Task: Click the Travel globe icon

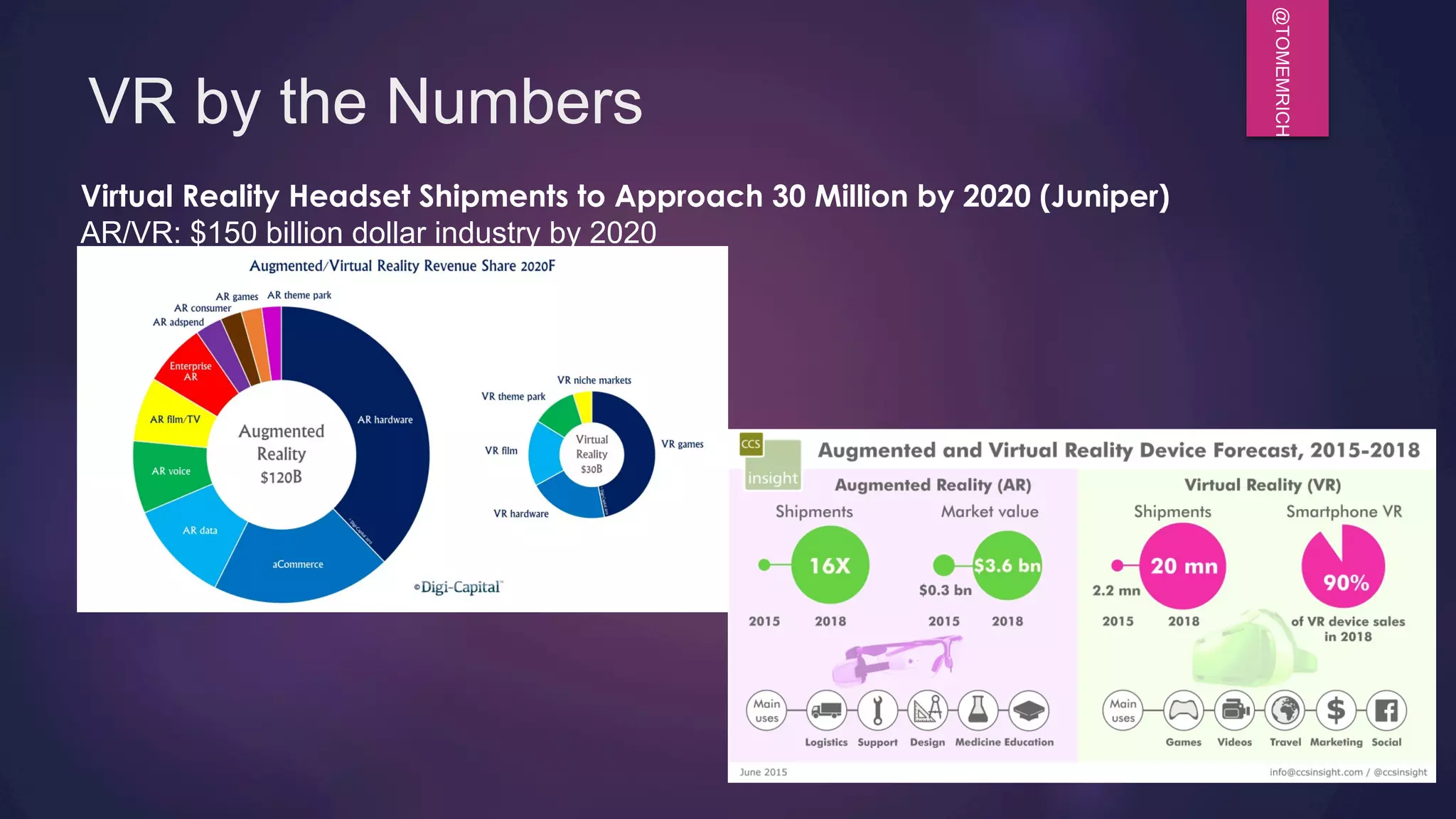Action: point(1285,710)
